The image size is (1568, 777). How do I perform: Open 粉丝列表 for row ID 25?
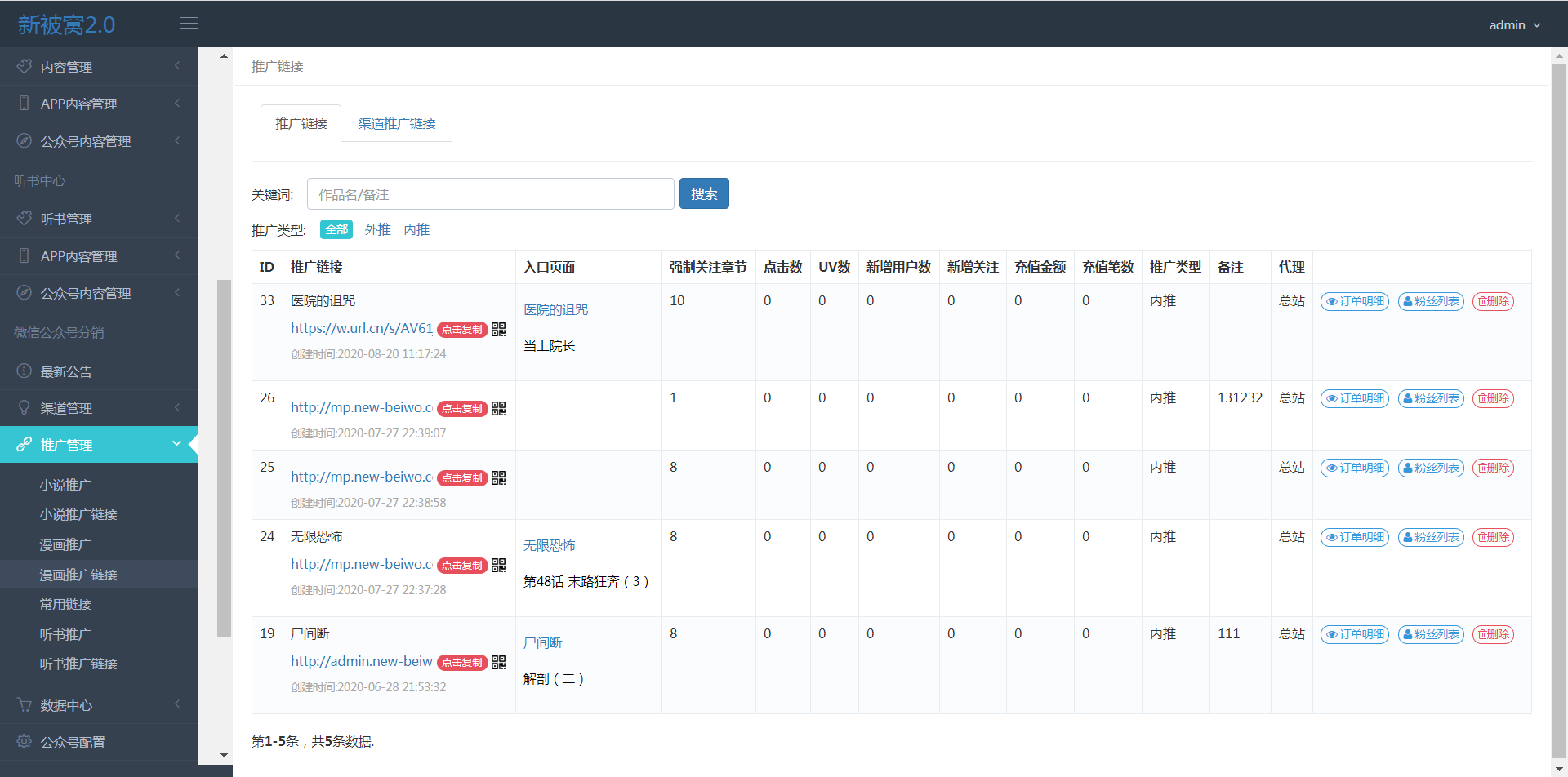tap(1431, 468)
